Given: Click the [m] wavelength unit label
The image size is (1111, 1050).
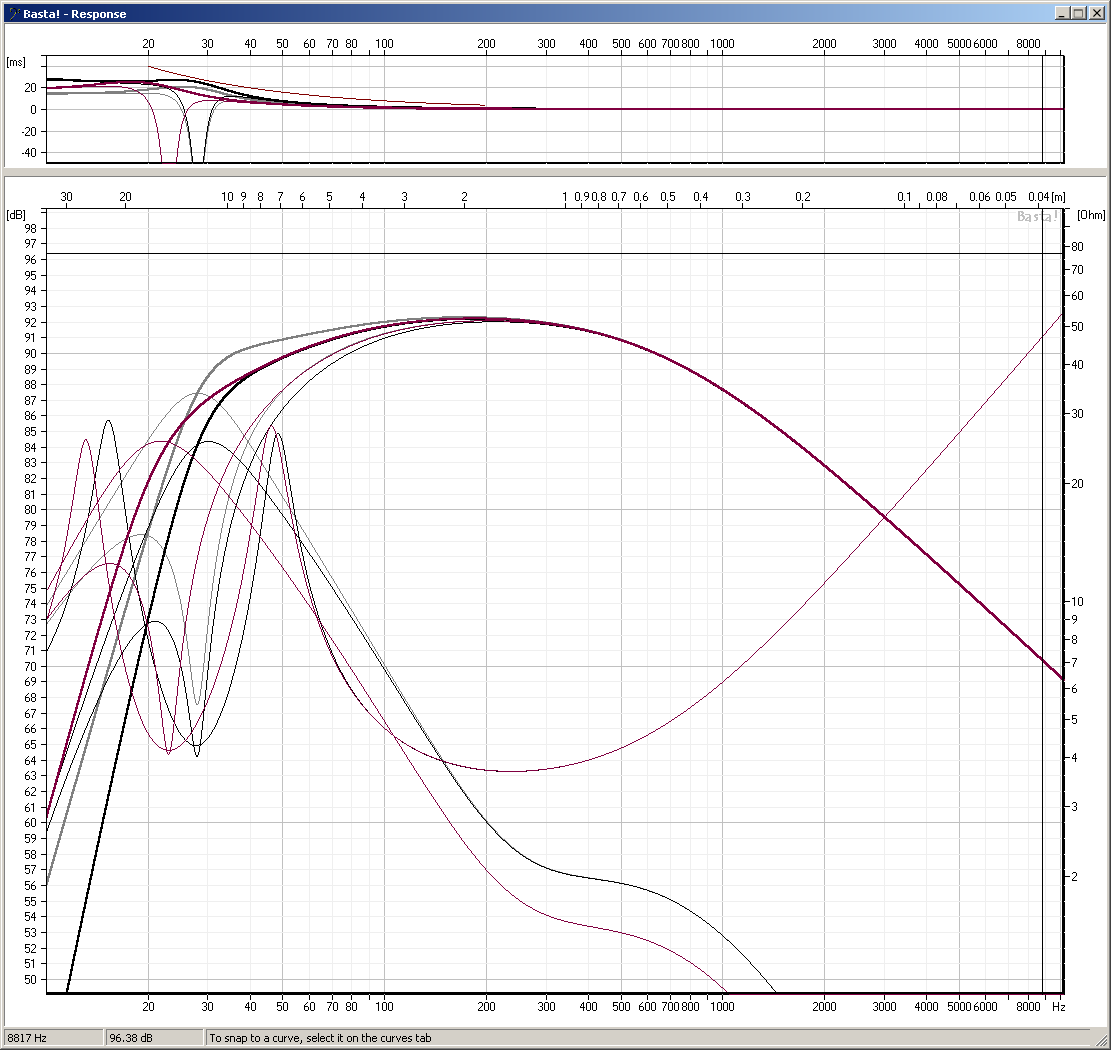Looking at the screenshot, I should [1058, 197].
